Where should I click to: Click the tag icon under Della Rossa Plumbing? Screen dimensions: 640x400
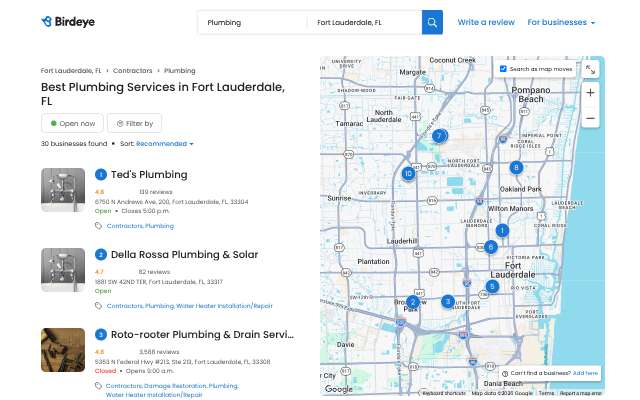(x=98, y=306)
